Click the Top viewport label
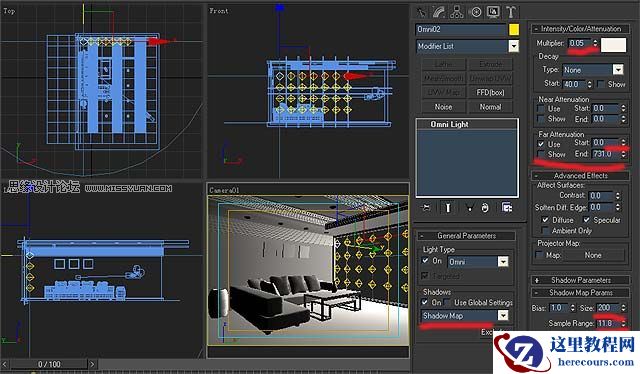 click(9, 11)
